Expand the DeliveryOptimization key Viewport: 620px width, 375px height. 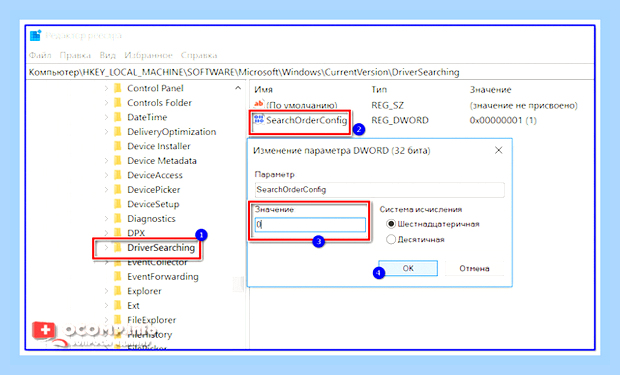pos(106,132)
